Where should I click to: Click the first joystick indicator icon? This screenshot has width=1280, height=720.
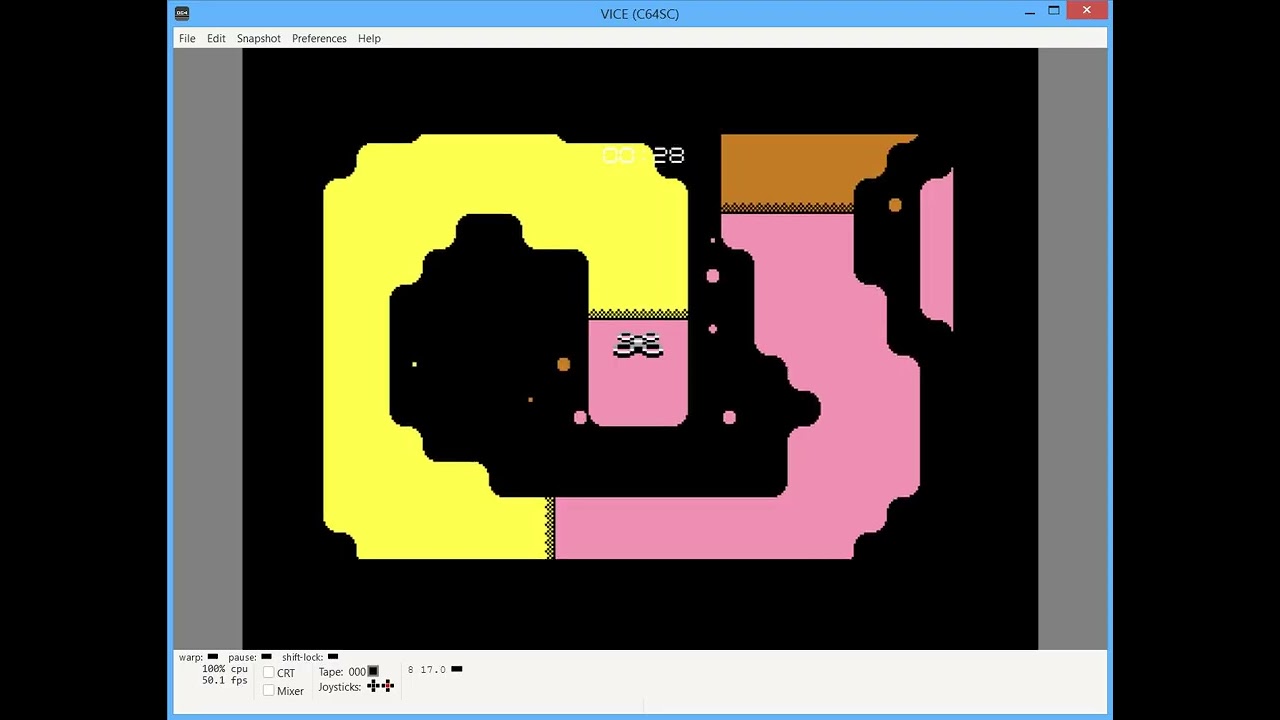click(x=373, y=686)
